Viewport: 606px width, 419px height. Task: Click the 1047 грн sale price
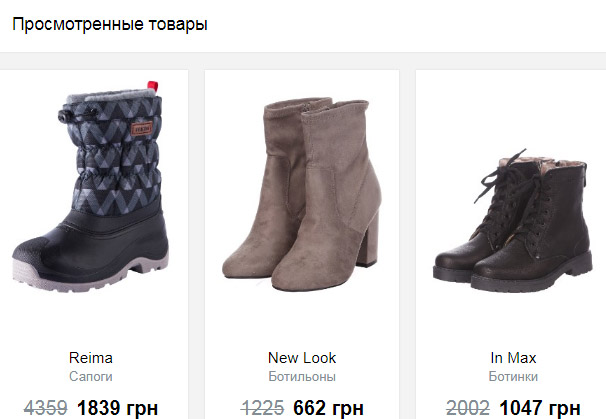point(540,408)
